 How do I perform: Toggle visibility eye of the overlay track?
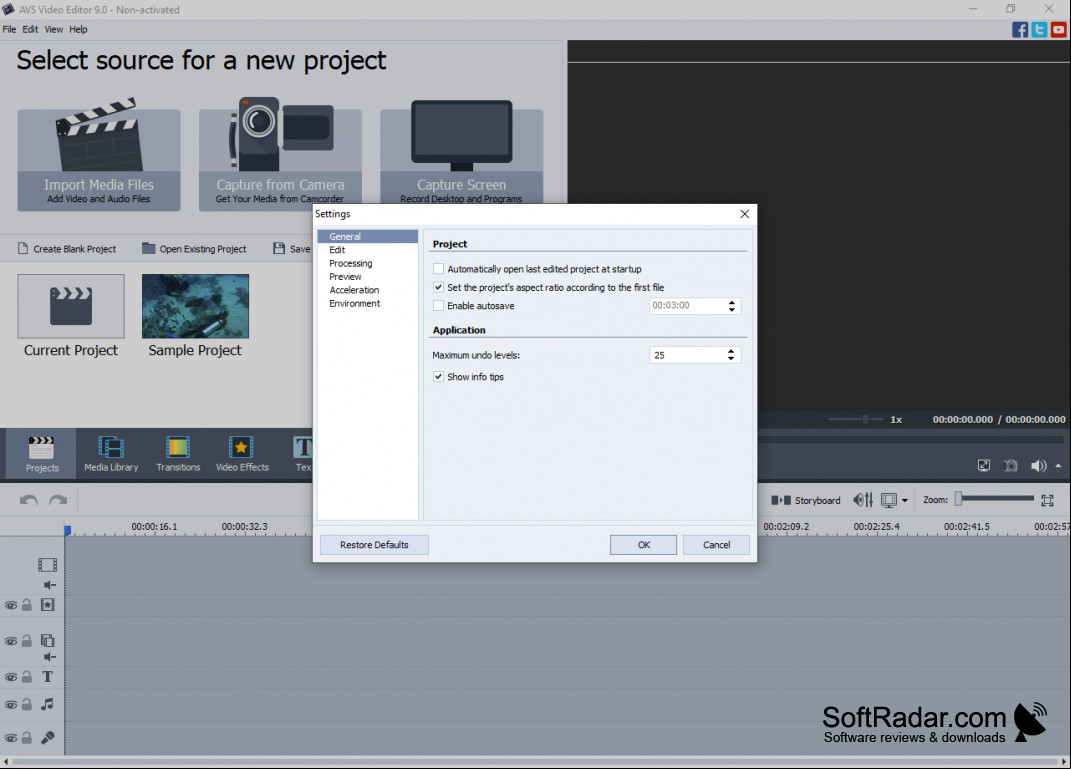coord(11,641)
